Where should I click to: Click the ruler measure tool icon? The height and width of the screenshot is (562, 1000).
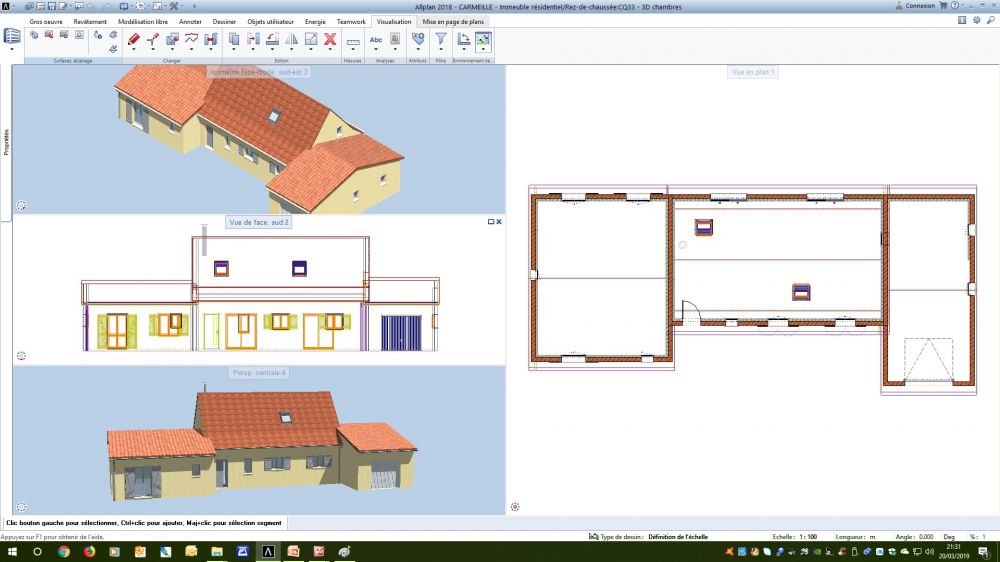[352, 40]
